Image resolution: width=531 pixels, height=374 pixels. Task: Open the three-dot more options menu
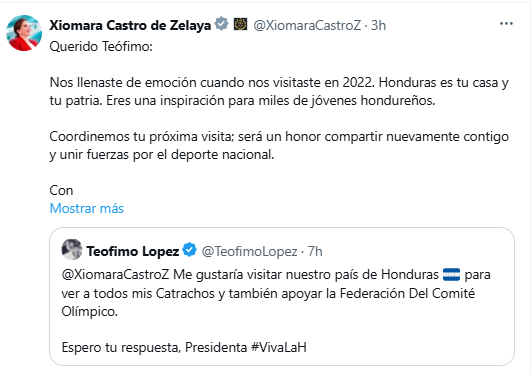coord(506,24)
